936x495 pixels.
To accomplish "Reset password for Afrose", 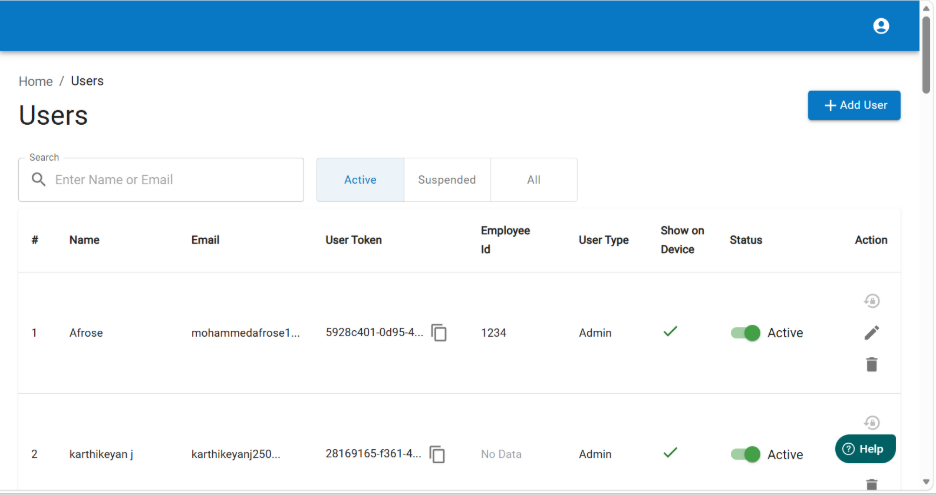I will [872, 301].
